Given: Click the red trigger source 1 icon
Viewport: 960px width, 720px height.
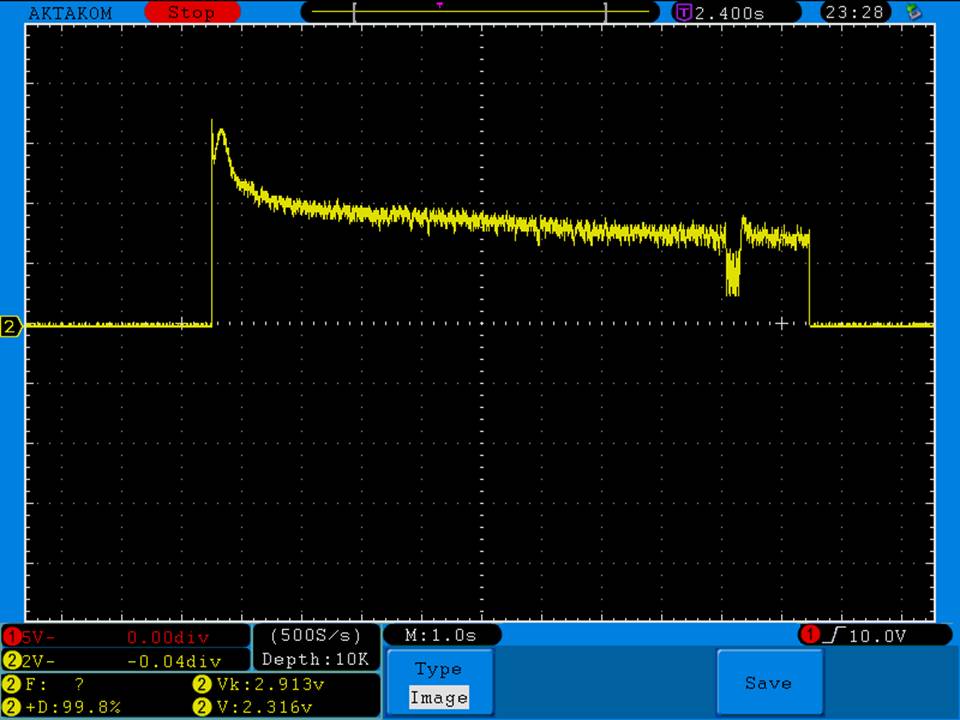Looking at the screenshot, I should coord(809,635).
